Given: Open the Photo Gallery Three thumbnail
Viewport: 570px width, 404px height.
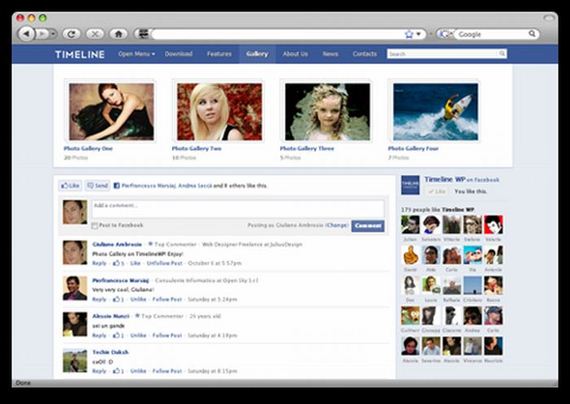Looking at the screenshot, I should point(328,112).
